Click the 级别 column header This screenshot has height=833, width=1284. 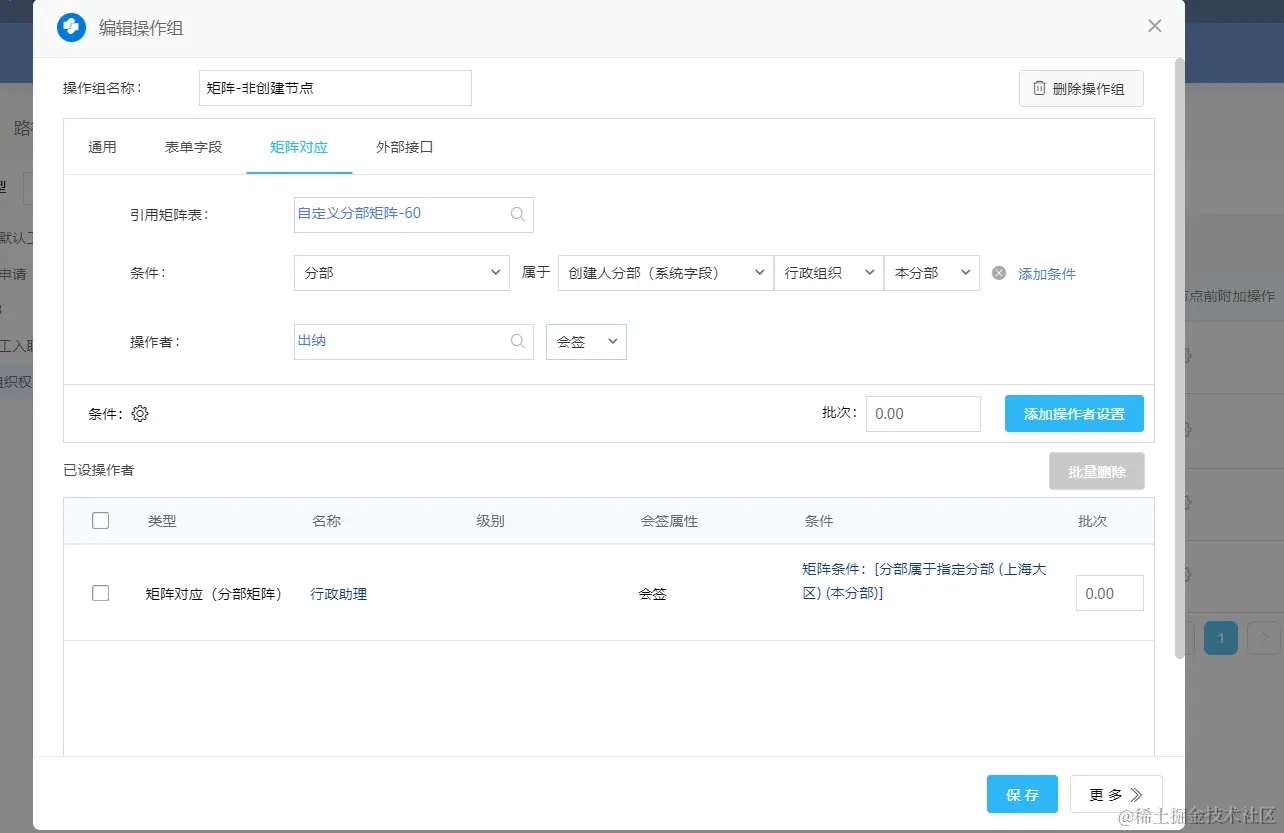point(490,521)
